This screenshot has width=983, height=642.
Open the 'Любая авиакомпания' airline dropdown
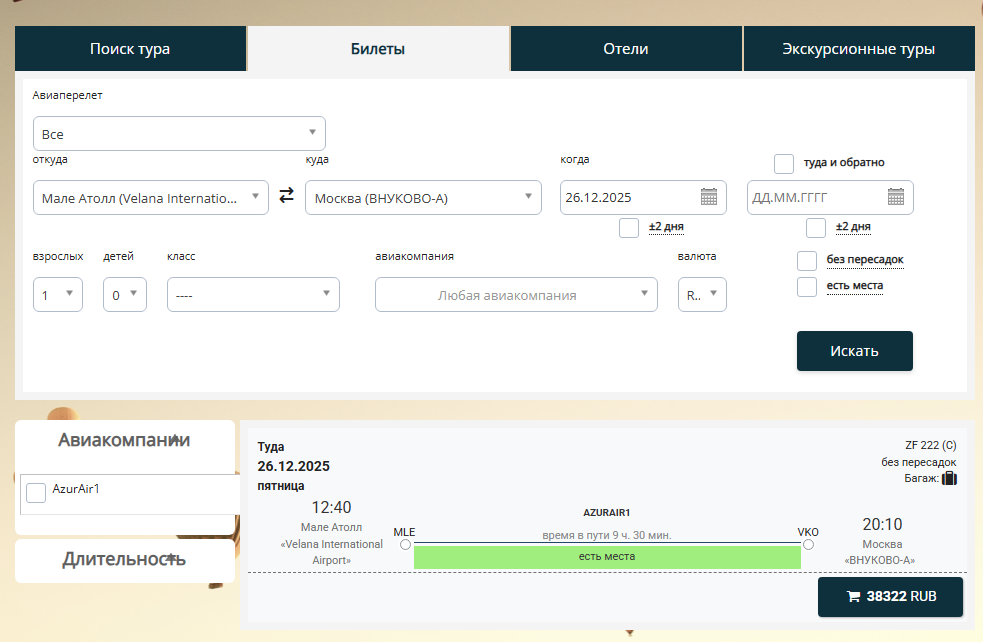pos(516,295)
